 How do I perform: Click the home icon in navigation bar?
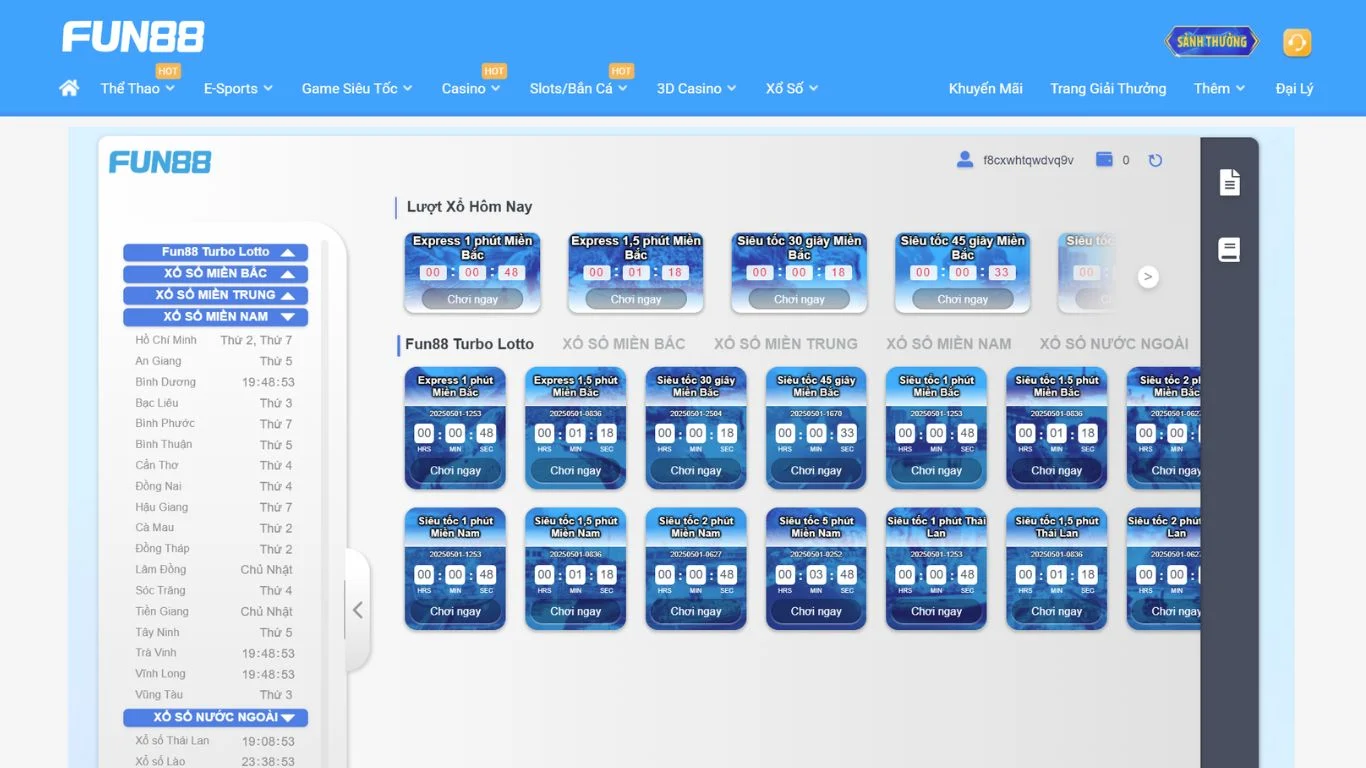tap(69, 88)
